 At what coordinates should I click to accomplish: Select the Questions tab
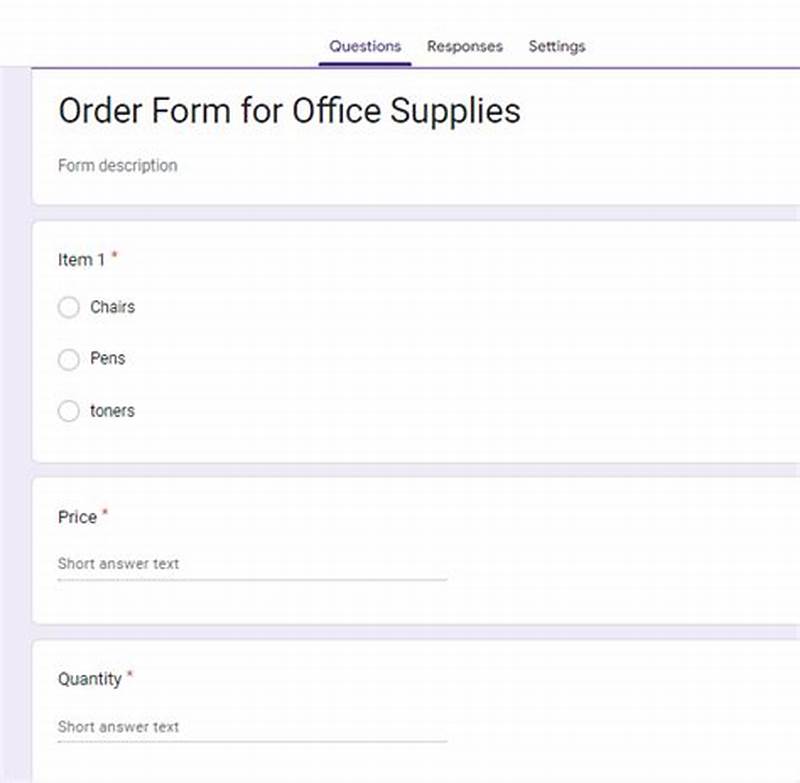point(364,46)
